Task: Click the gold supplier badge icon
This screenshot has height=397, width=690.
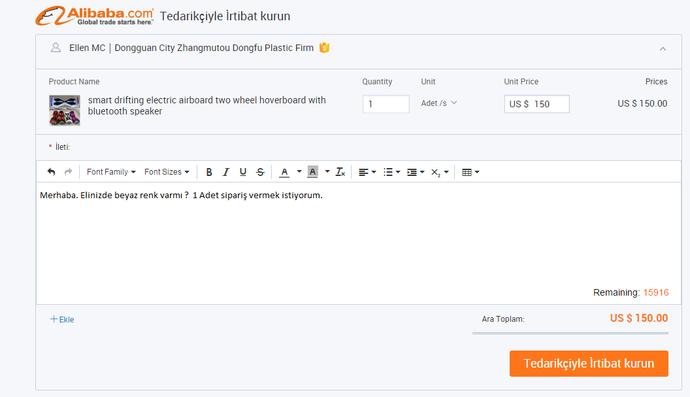Action: 324,48
